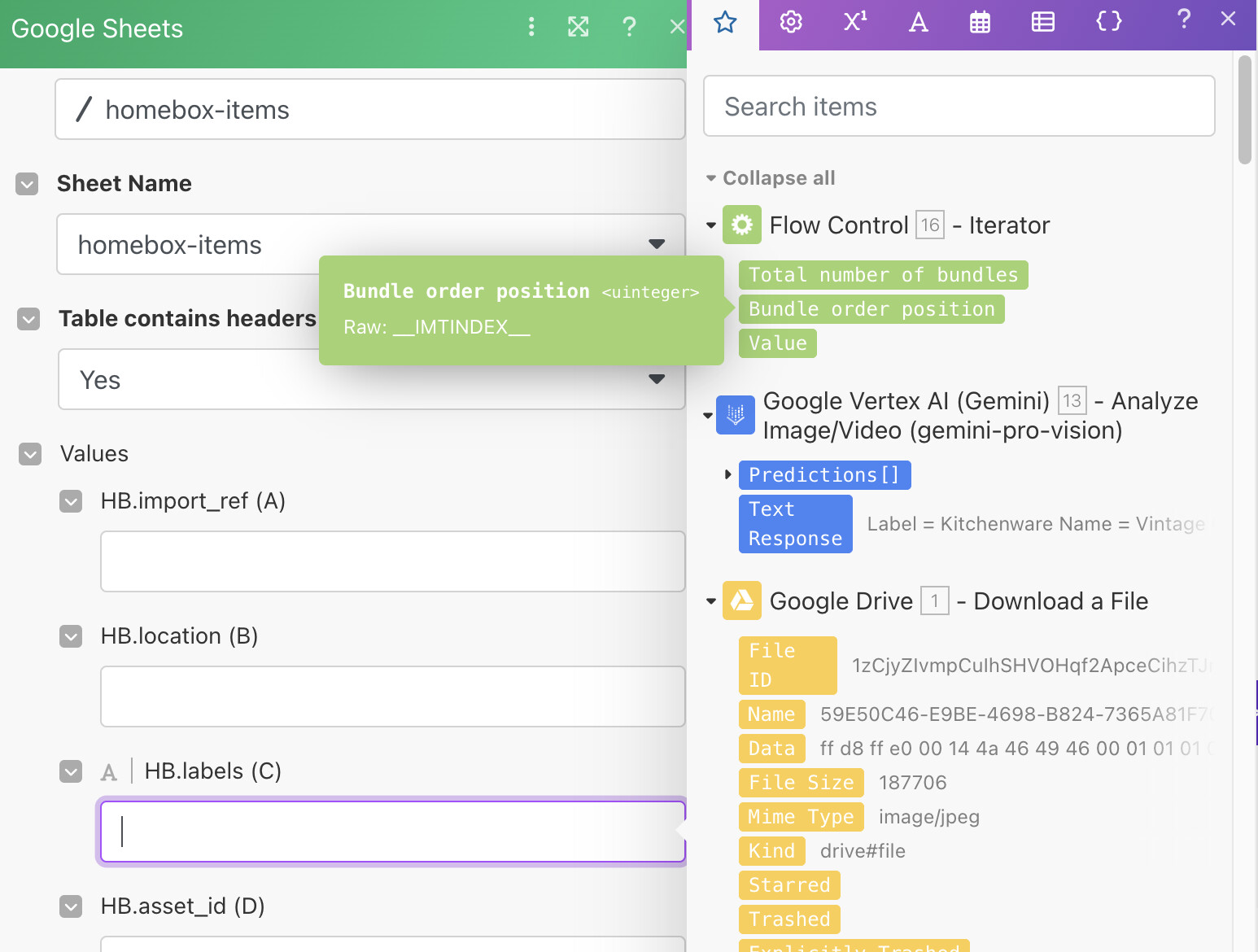The image size is (1258, 952).
Task: Click the Google Drive module icon
Action: pyautogui.click(x=742, y=600)
